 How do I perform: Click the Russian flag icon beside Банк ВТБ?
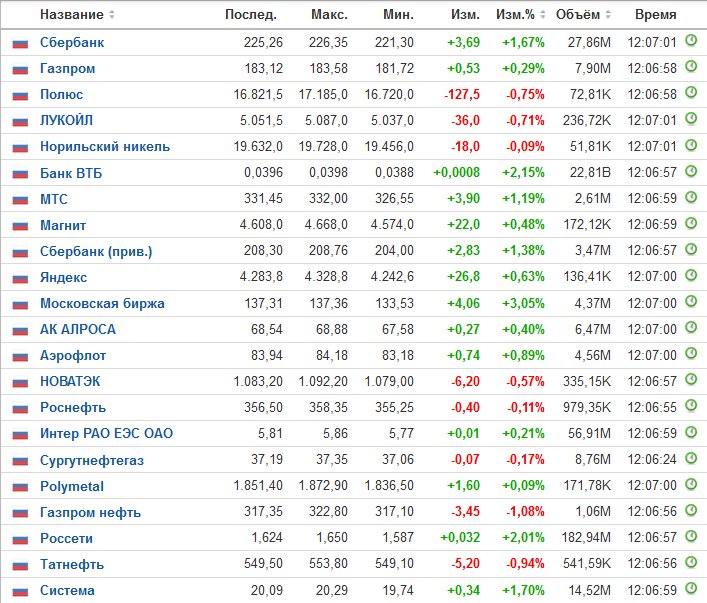[x=20, y=174]
